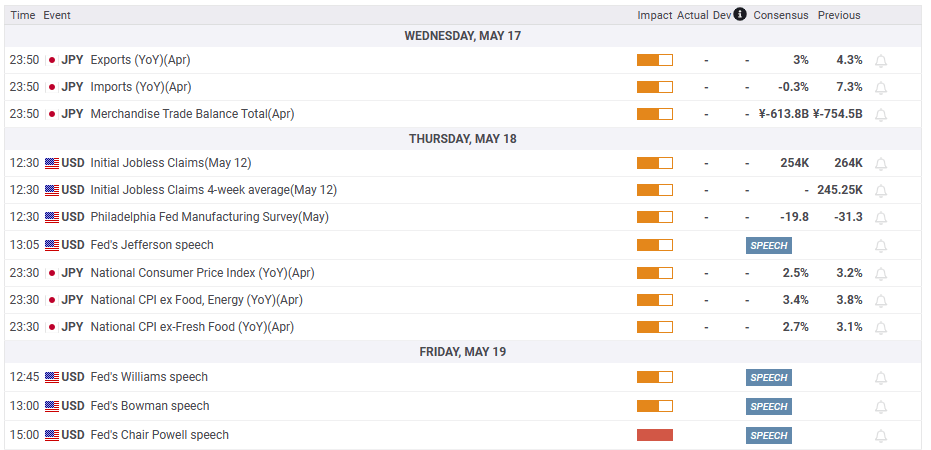
Task: Enable bell for Merchandise Trade Balance Total
Action: click(x=881, y=114)
